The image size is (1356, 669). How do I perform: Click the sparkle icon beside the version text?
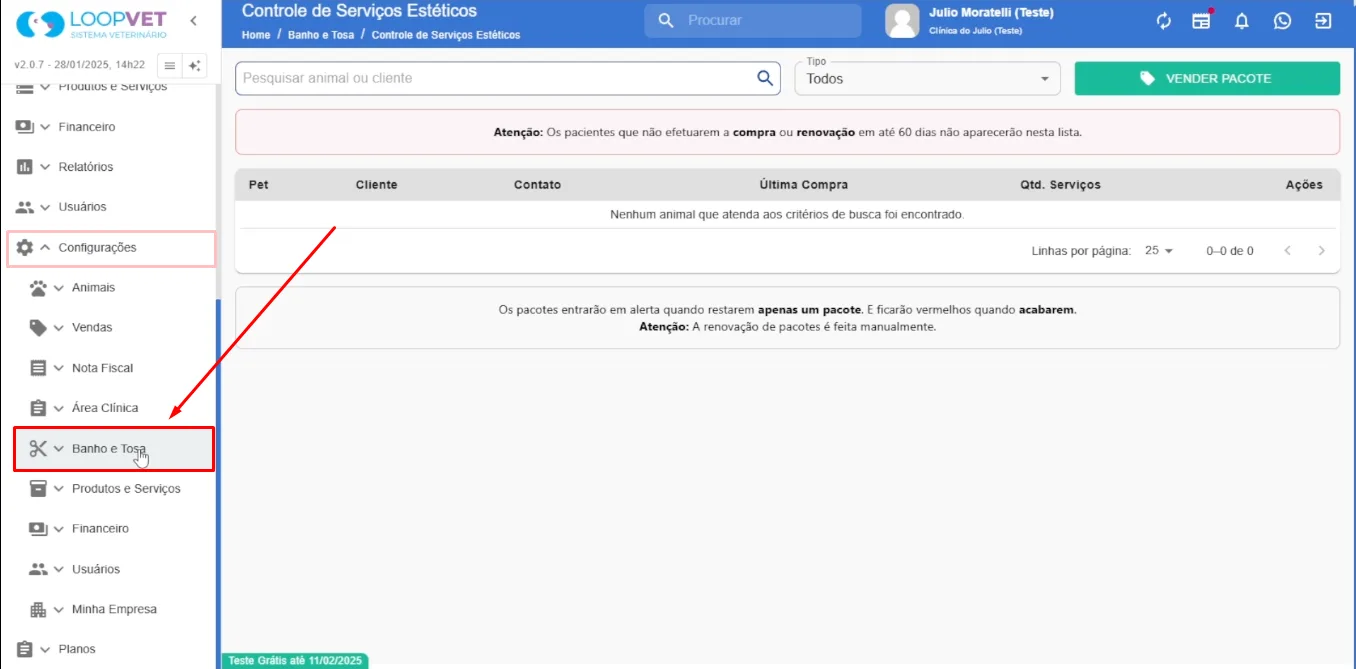(x=194, y=65)
